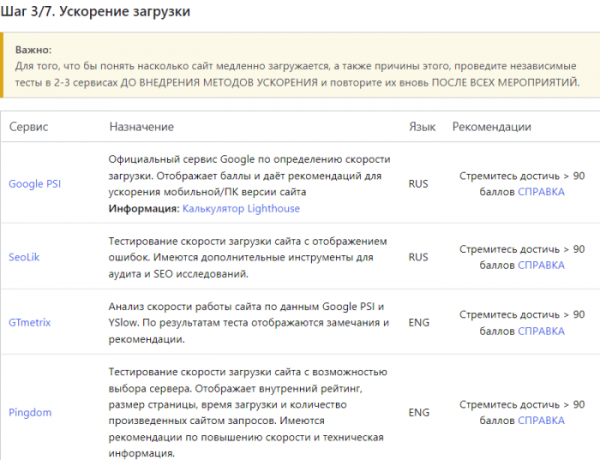Click 'Стремитесь достичь > 90' in Pingdom row
Screen dimensions: 600x460
click(x=522, y=405)
